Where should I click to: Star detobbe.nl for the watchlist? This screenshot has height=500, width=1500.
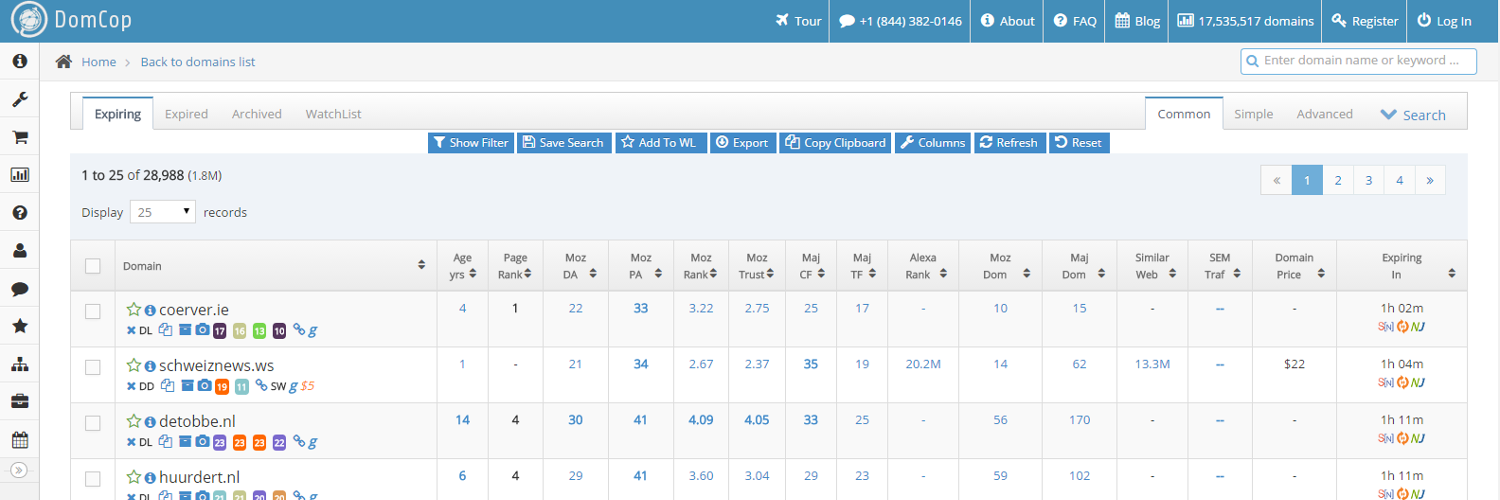point(133,421)
